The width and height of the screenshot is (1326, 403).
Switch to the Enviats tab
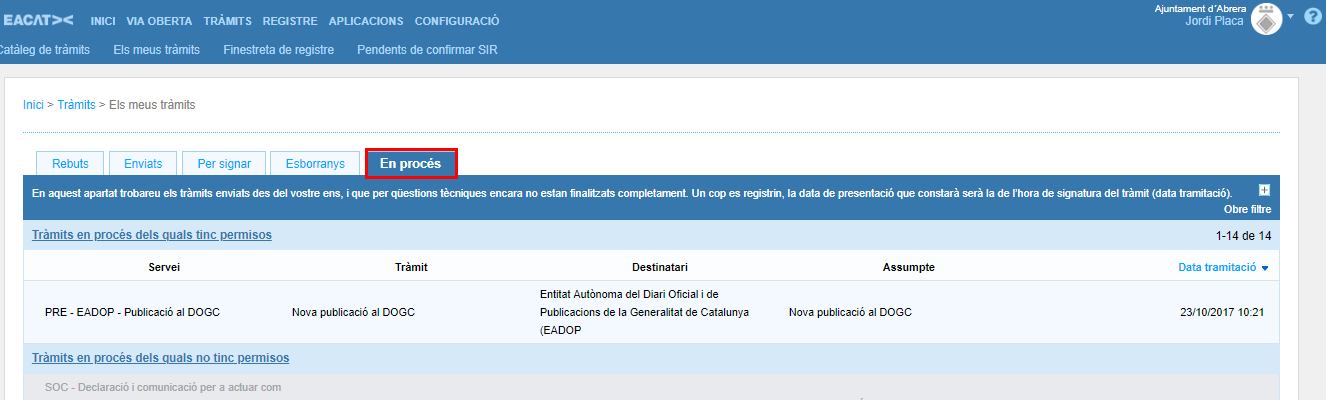coord(143,164)
